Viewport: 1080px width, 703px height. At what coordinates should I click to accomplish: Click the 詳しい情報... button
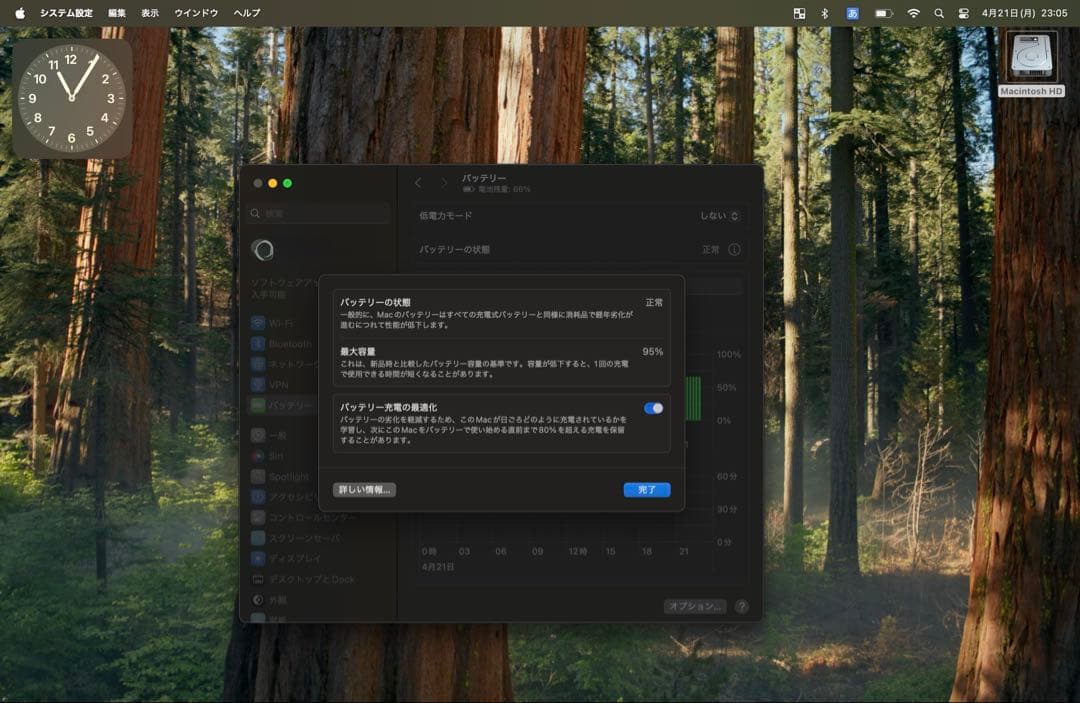click(365, 490)
